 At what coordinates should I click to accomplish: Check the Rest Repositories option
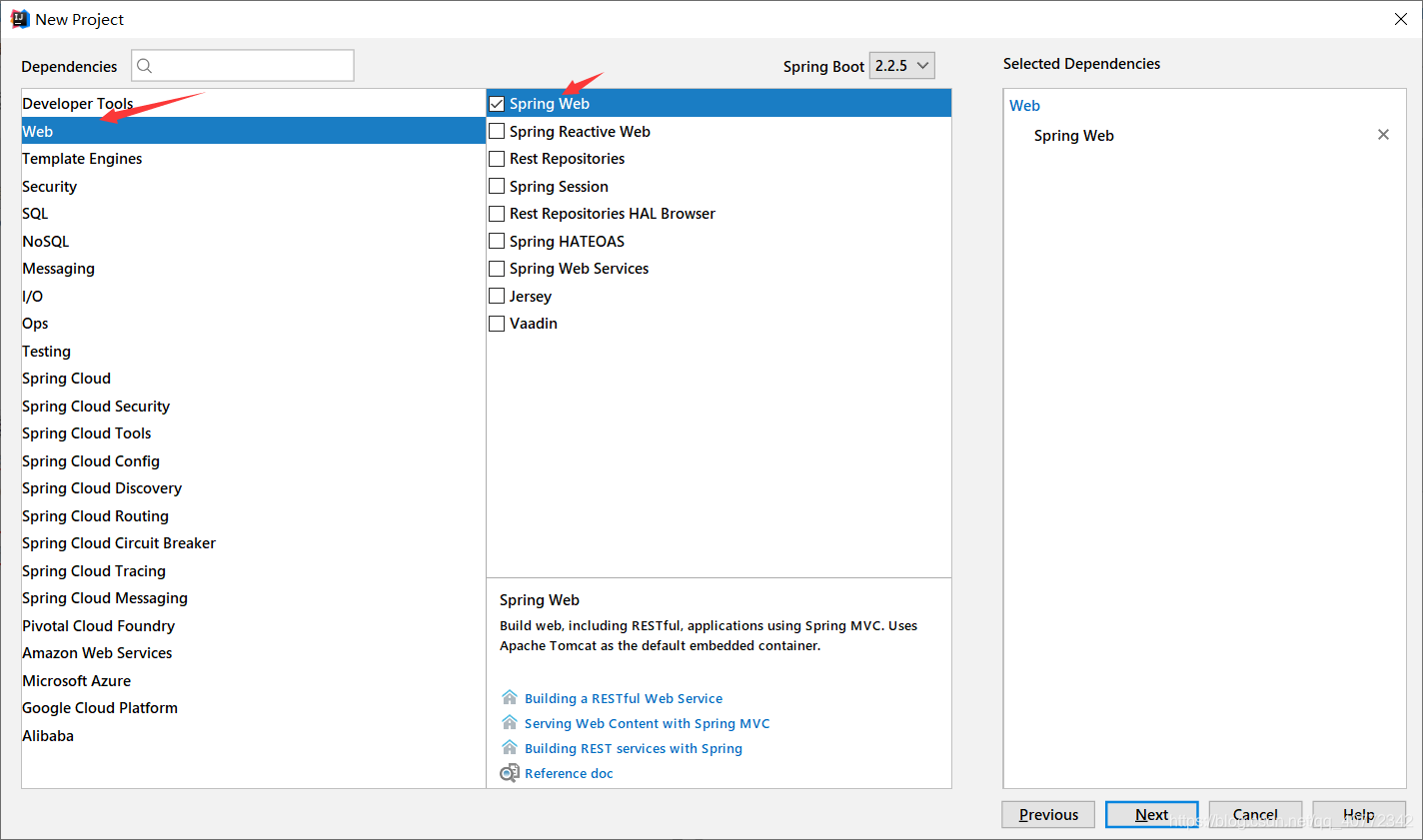(x=497, y=158)
